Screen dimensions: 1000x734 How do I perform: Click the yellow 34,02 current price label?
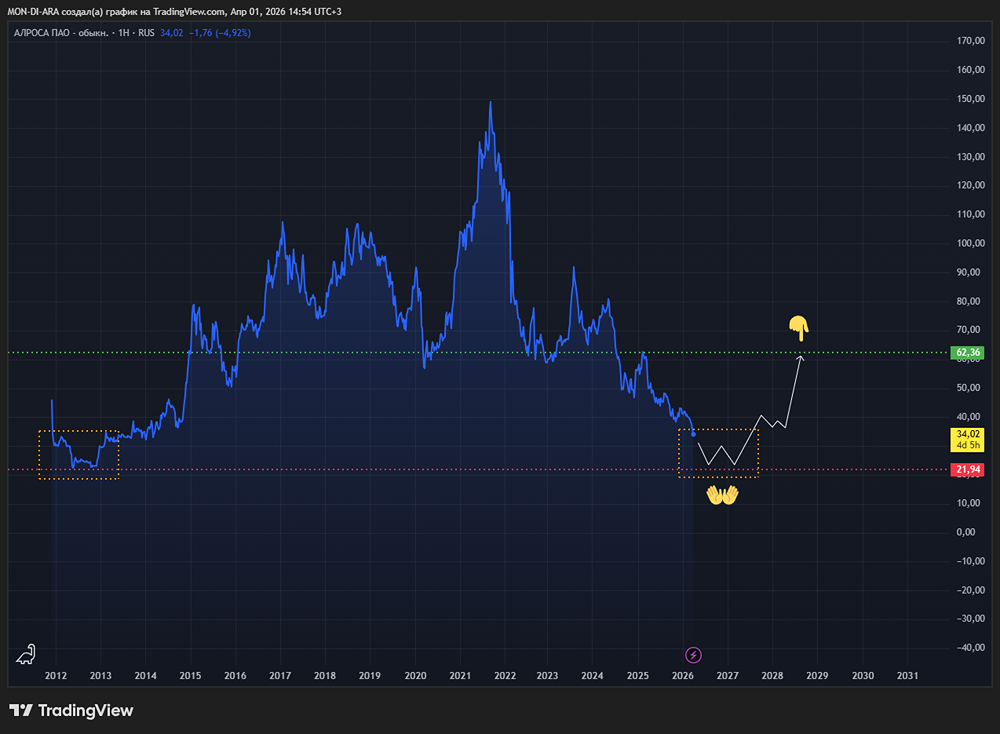tap(967, 439)
